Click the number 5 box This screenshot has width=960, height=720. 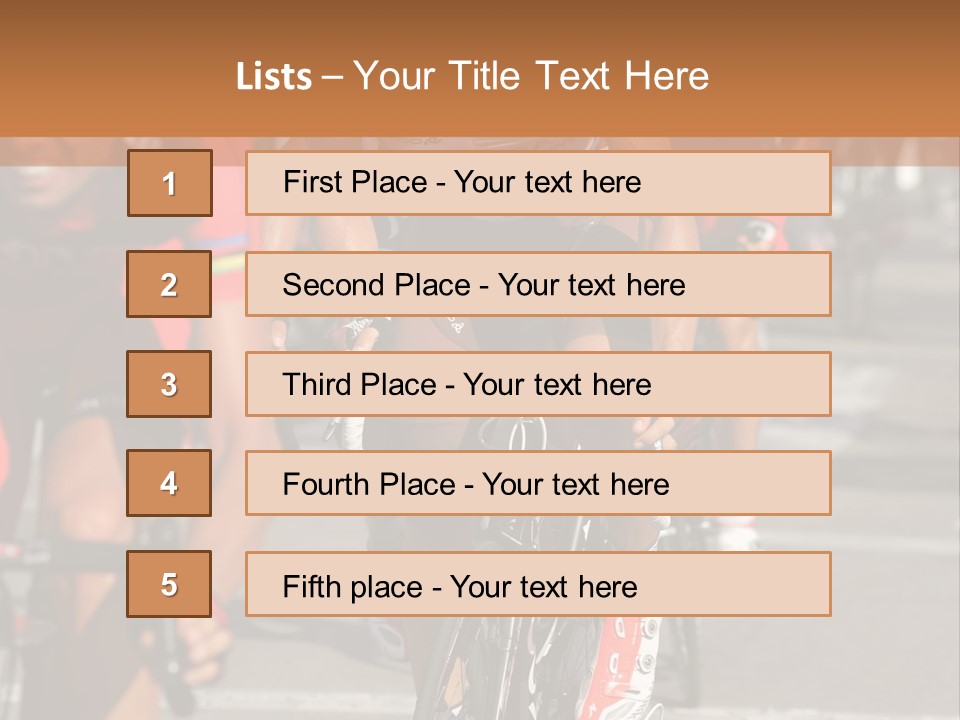point(169,584)
